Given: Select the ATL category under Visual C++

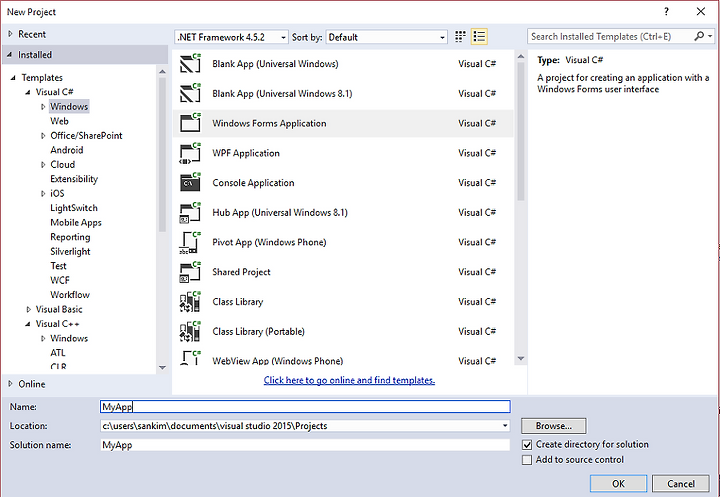Looking at the screenshot, I should (x=58, y=352).
